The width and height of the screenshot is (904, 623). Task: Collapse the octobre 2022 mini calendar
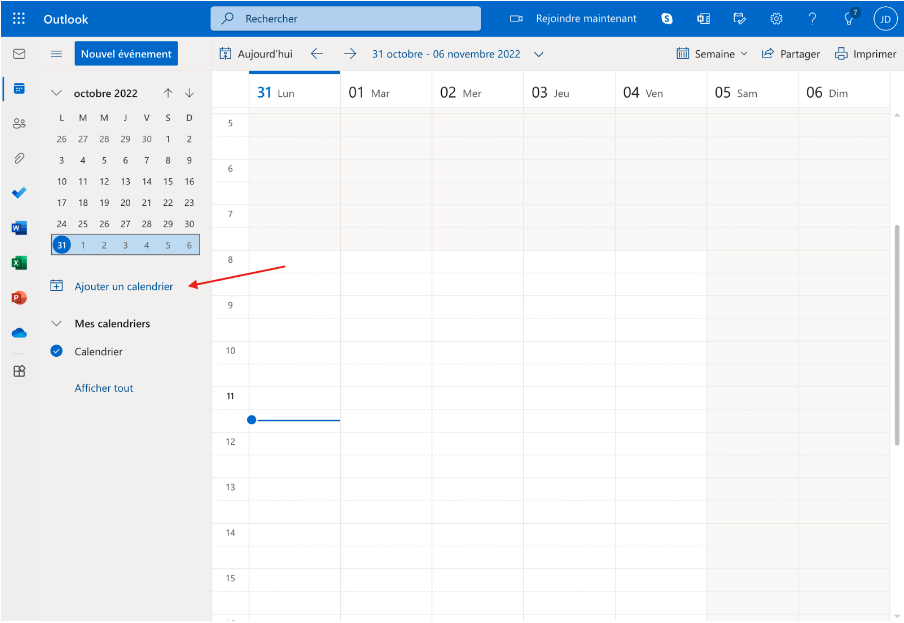[x=56, y=93]
